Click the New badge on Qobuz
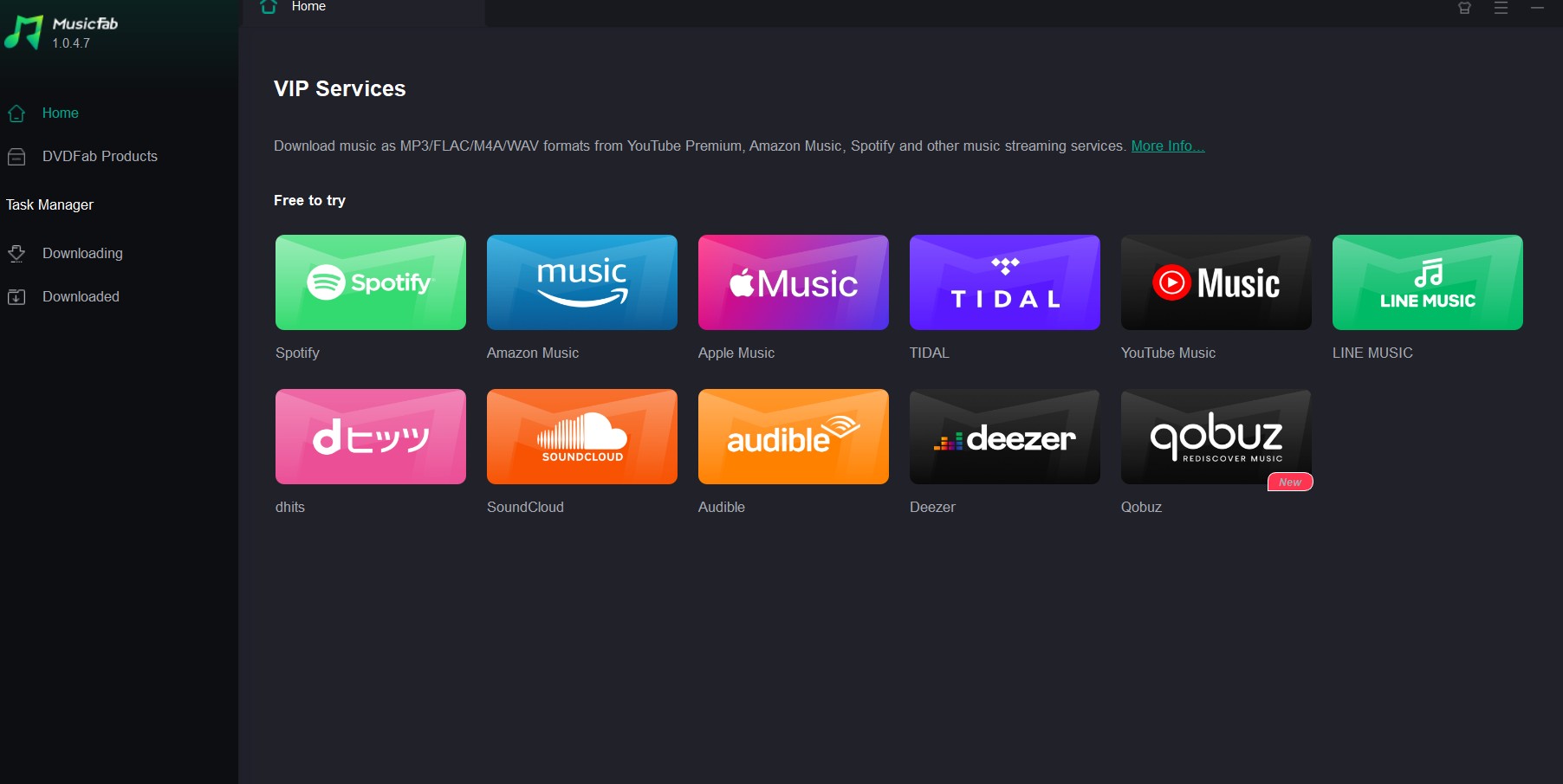Image resolution: width=1563 pixels, height=784 pixels. point(1290,483)
